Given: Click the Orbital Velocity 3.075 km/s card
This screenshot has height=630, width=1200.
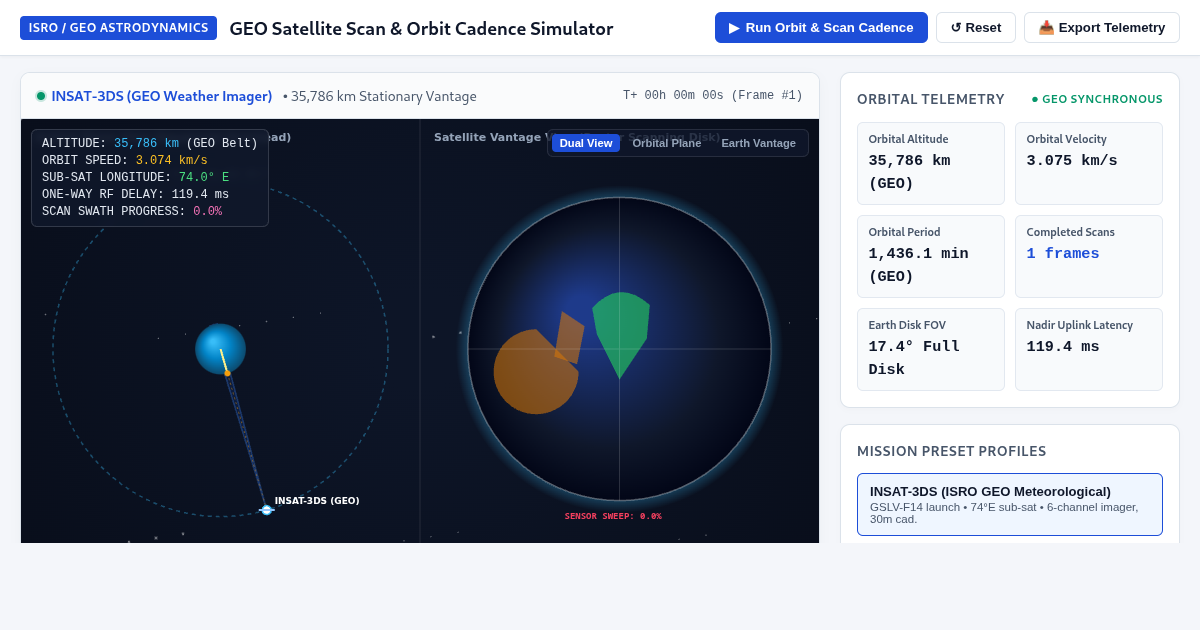Looking at the screenshot, I should pyautogui.click(x=1089, y=164).
